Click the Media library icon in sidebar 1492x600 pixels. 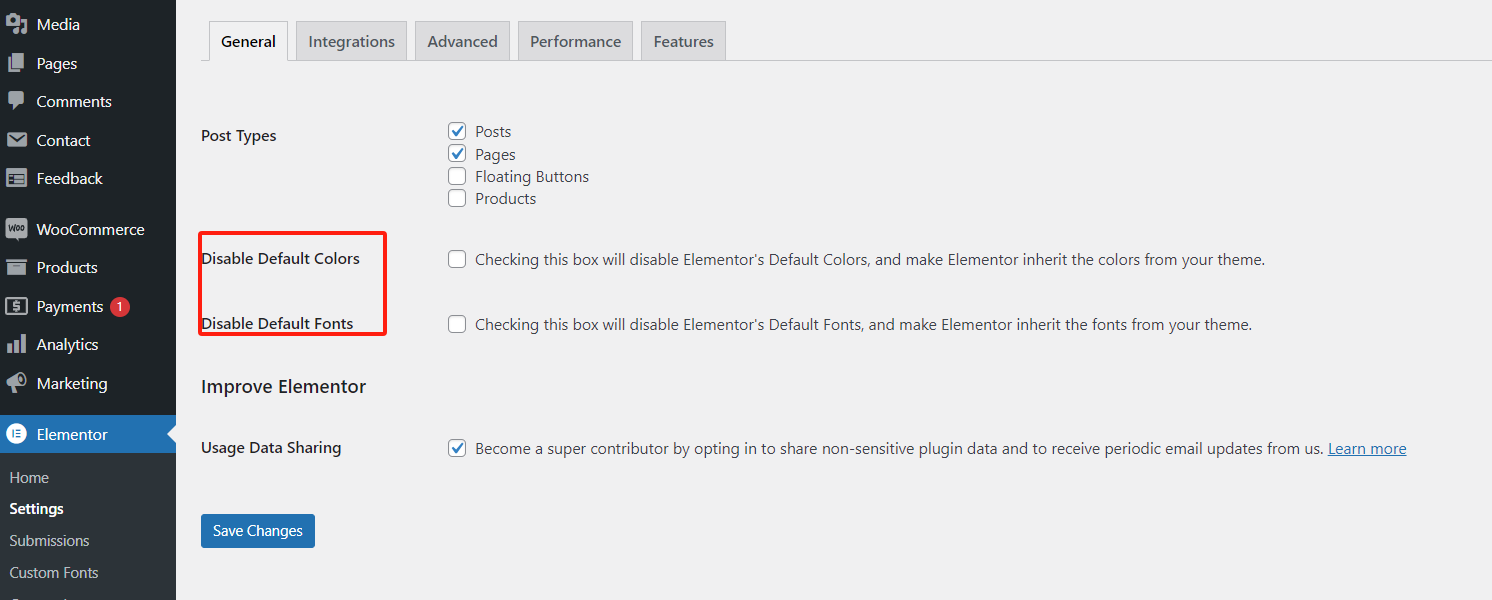pyautogui.click(x=16, y=24)
